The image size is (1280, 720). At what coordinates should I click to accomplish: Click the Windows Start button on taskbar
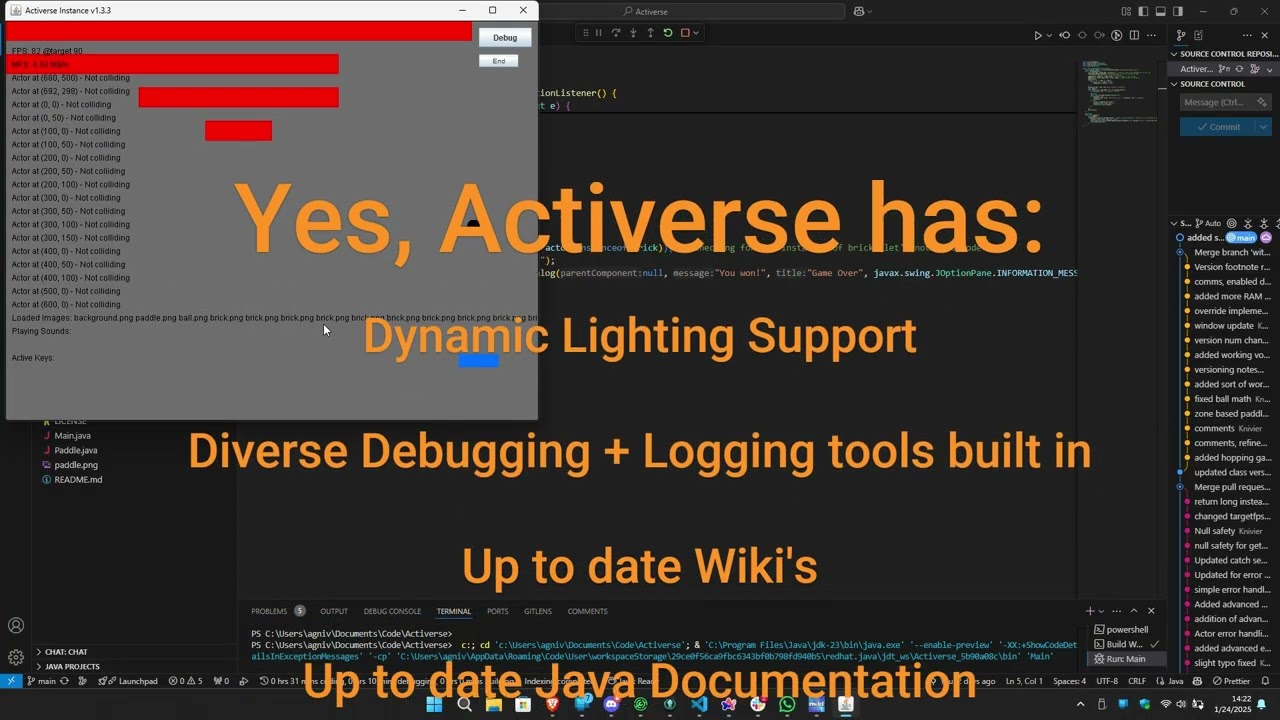(434, 705)
